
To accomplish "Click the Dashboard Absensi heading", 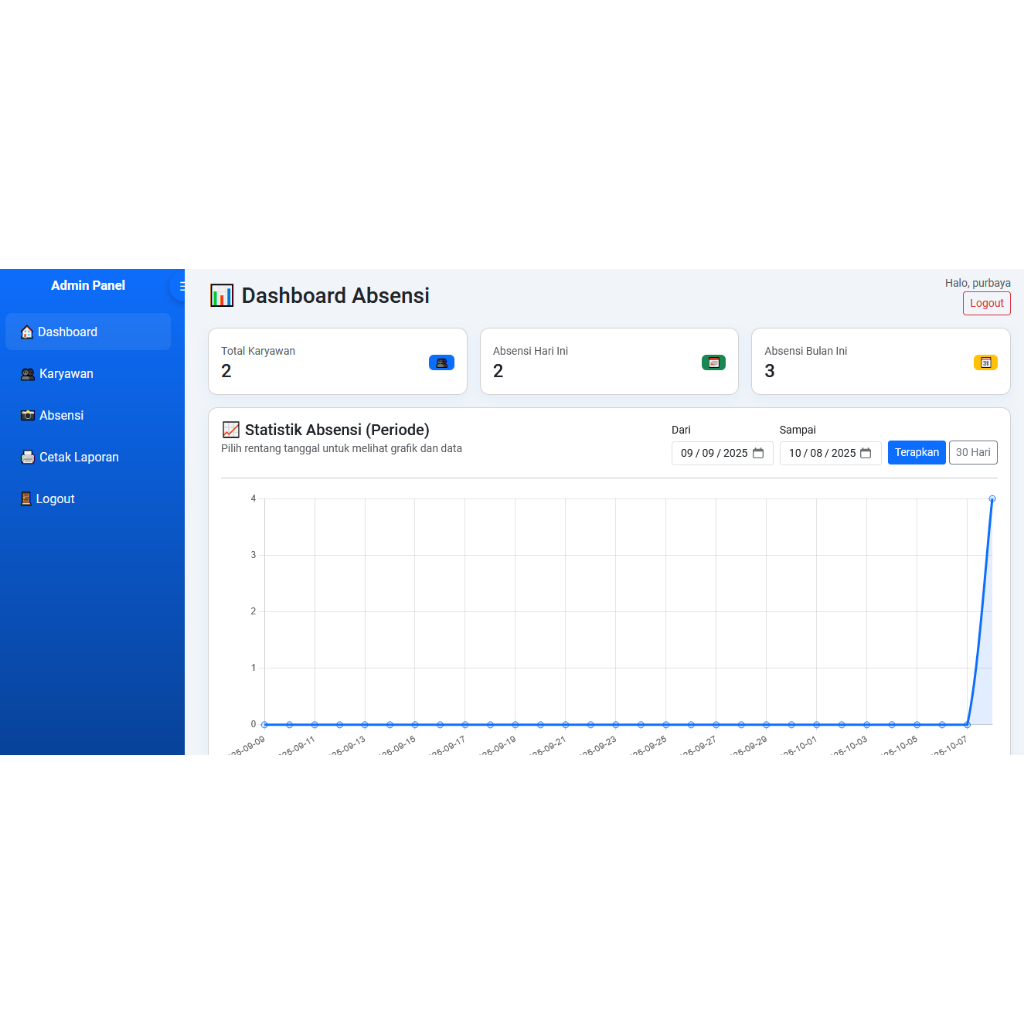I will point(335,296).
